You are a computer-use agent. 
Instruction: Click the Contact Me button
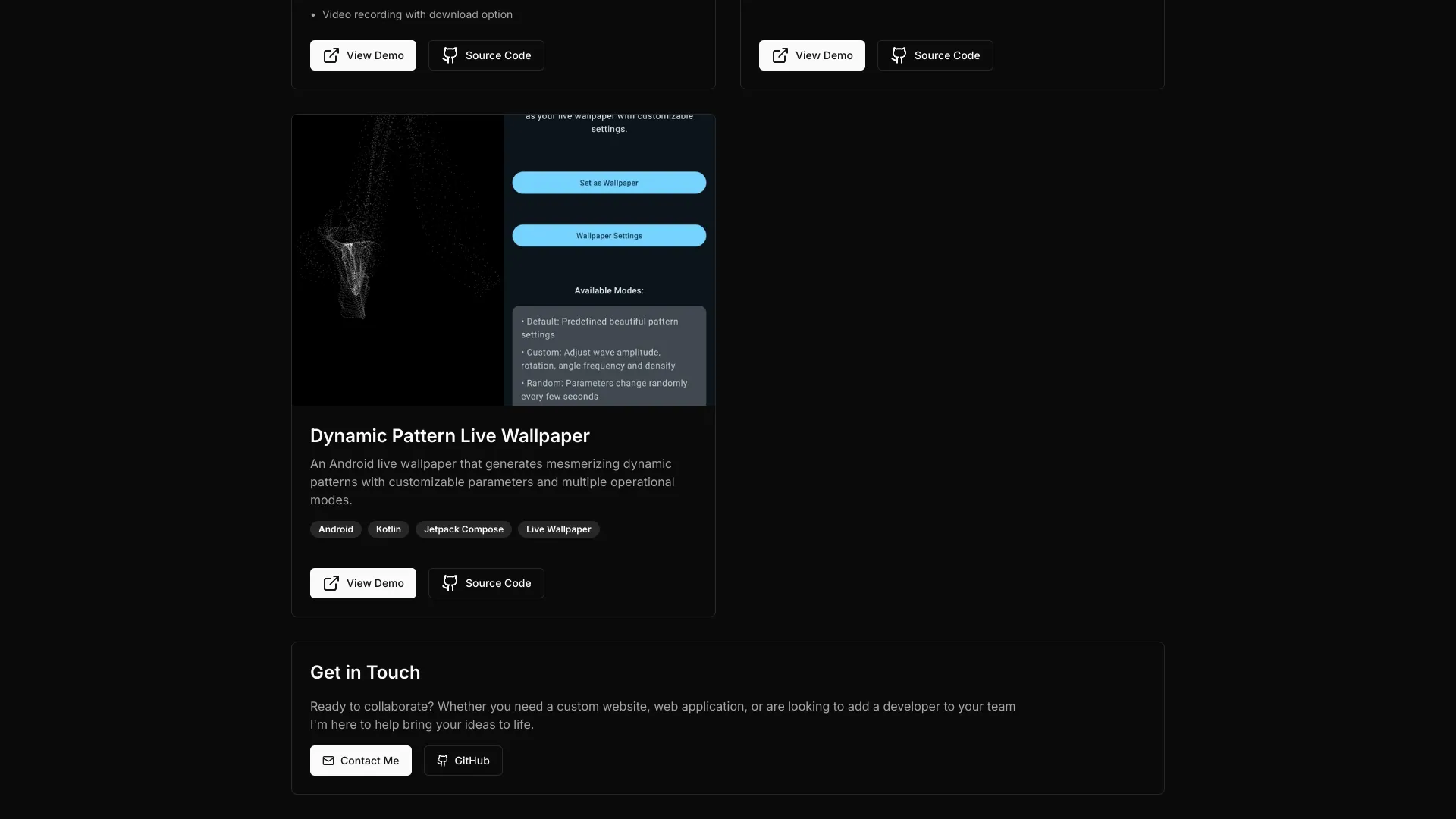click(360, 760)
